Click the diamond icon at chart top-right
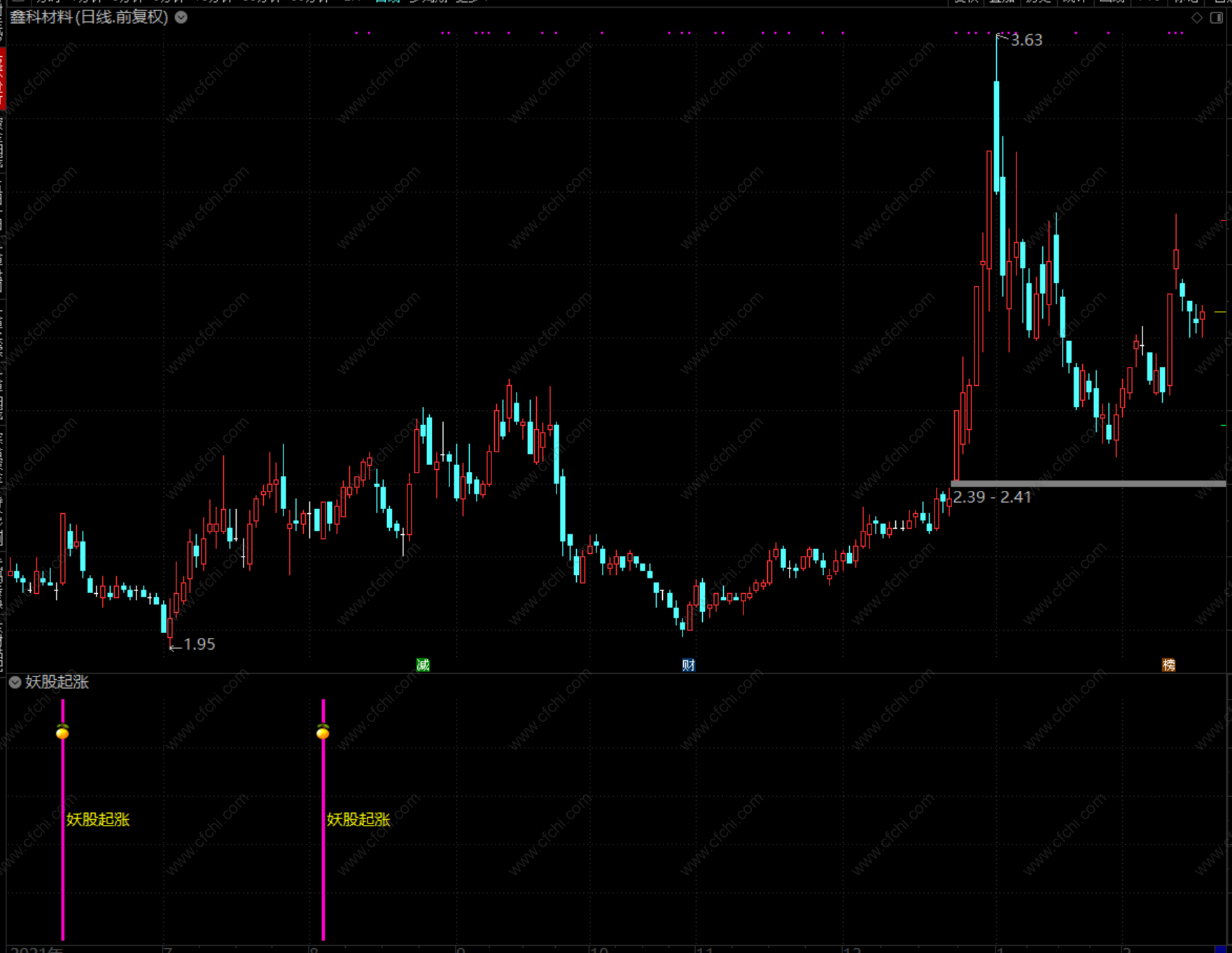This screenshot has width=1232, height=953. (1197, 18)
